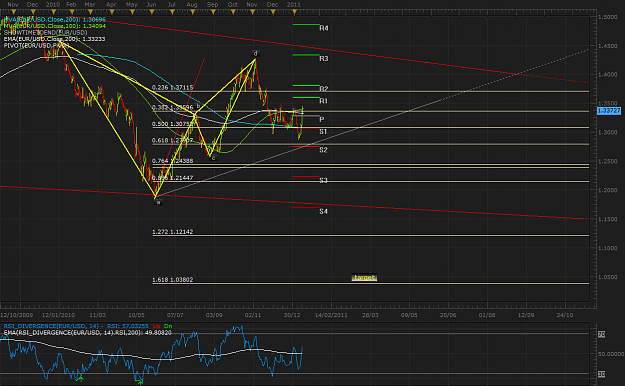
Task: Click the 1.2000 value on price axis
Action: [x=608, y=190]
